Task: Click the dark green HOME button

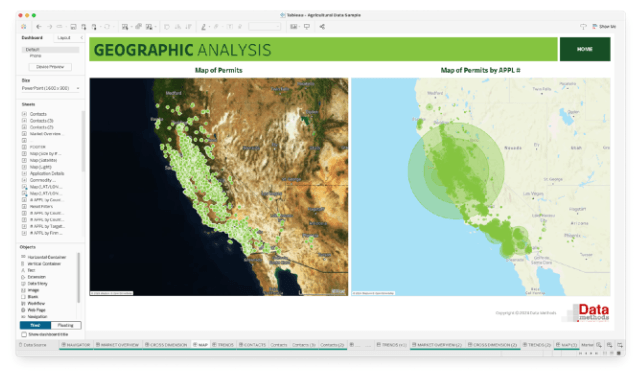Action: pos(585,49)
